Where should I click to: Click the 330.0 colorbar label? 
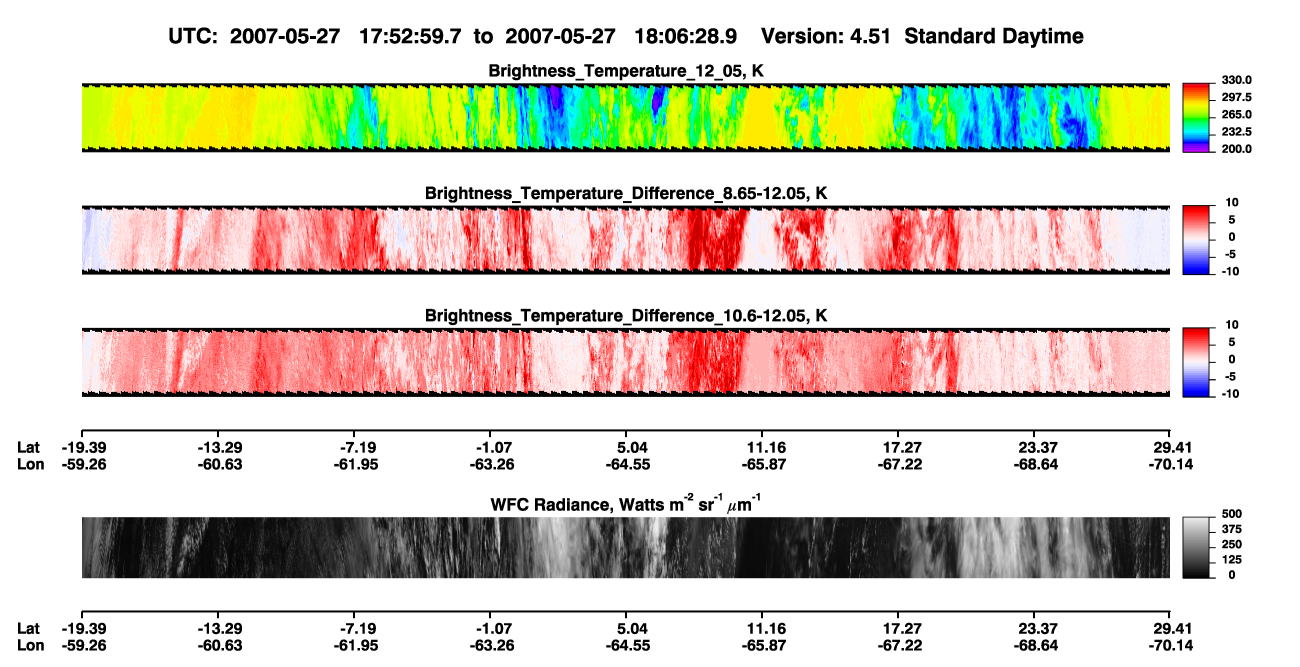point(1238,80)
